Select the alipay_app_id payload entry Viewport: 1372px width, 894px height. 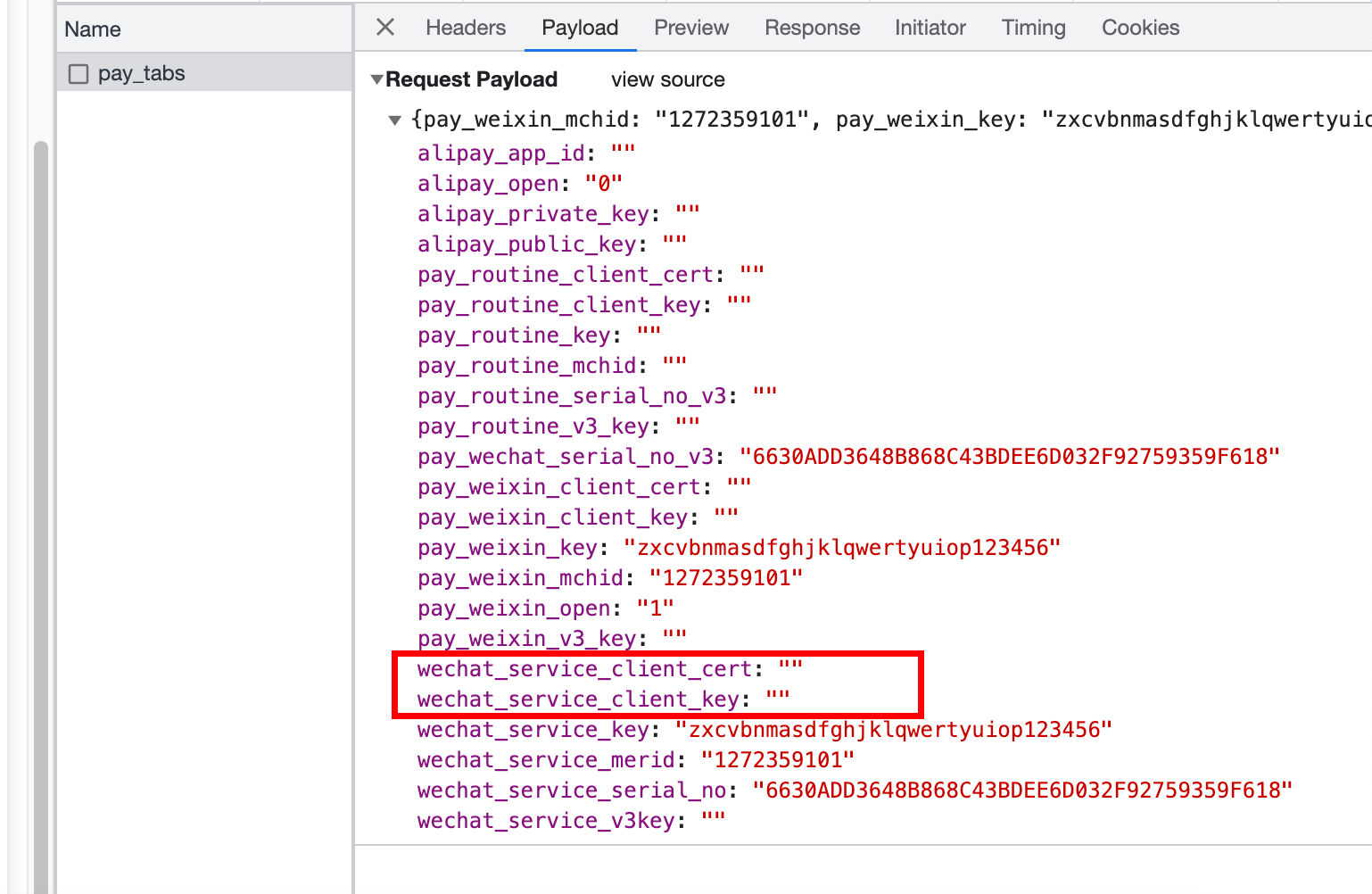(526, 153)
